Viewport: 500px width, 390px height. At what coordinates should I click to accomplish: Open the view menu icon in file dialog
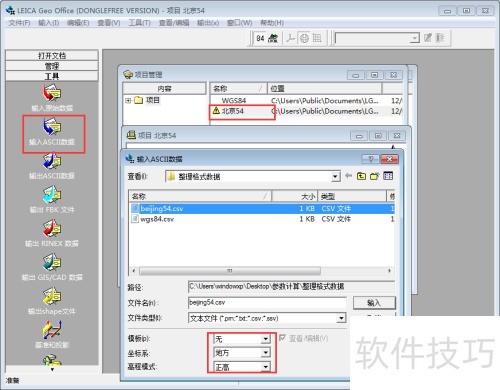pos(388,176)
